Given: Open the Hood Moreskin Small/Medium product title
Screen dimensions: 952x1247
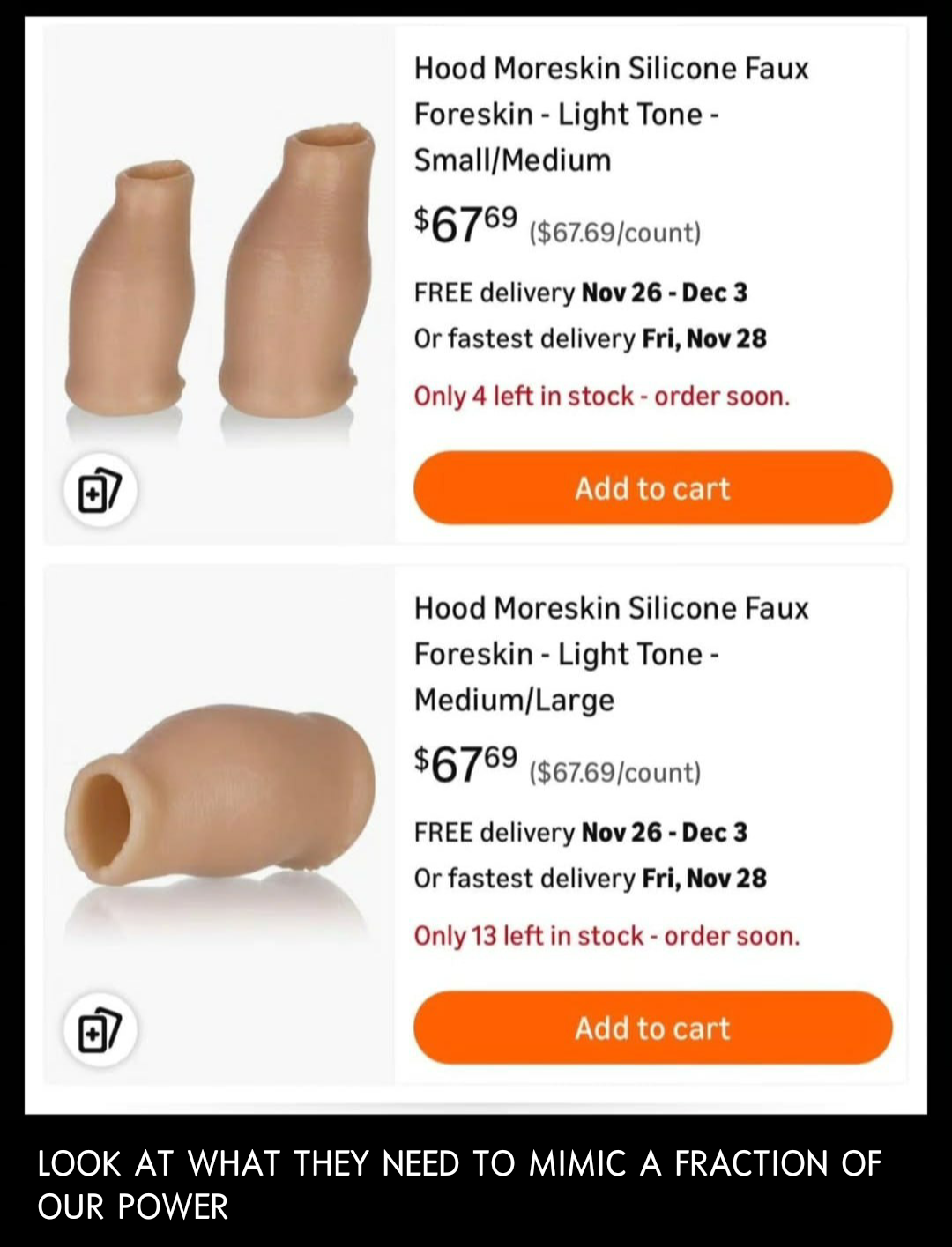Looking at the screenshot, I should (611, 114).
